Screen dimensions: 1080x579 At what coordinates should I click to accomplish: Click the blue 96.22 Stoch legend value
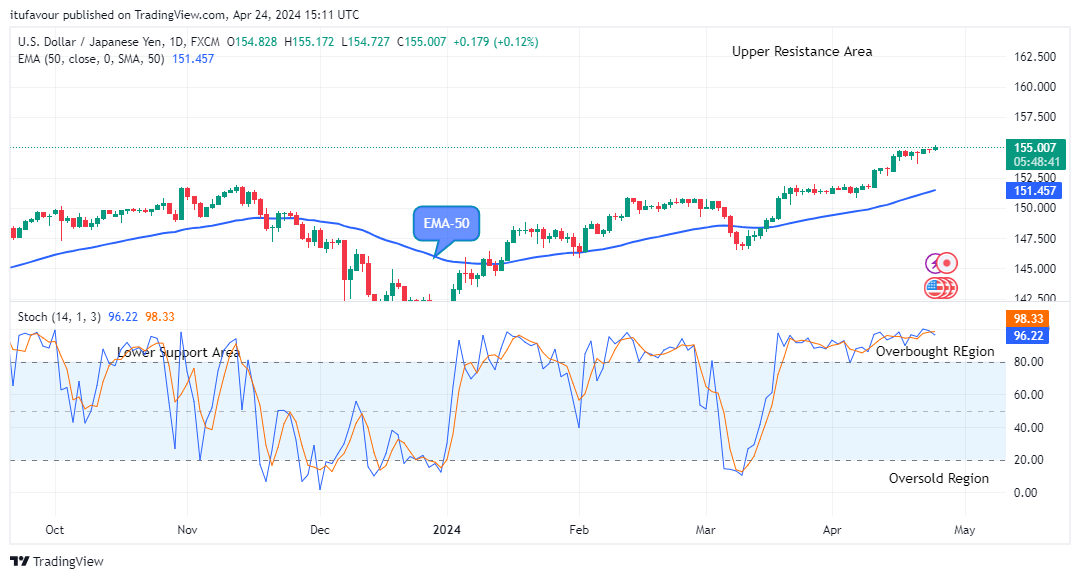pyautogui.click(x=123, y=317)
